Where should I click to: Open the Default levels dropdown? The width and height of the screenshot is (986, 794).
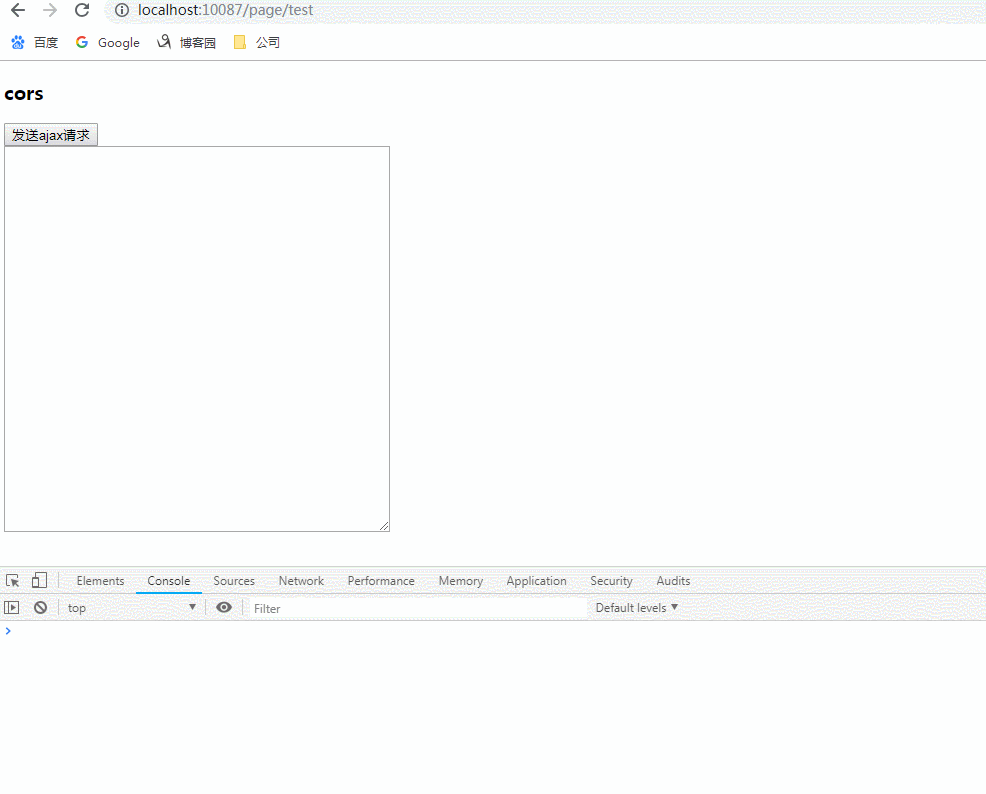pos(636,607)
